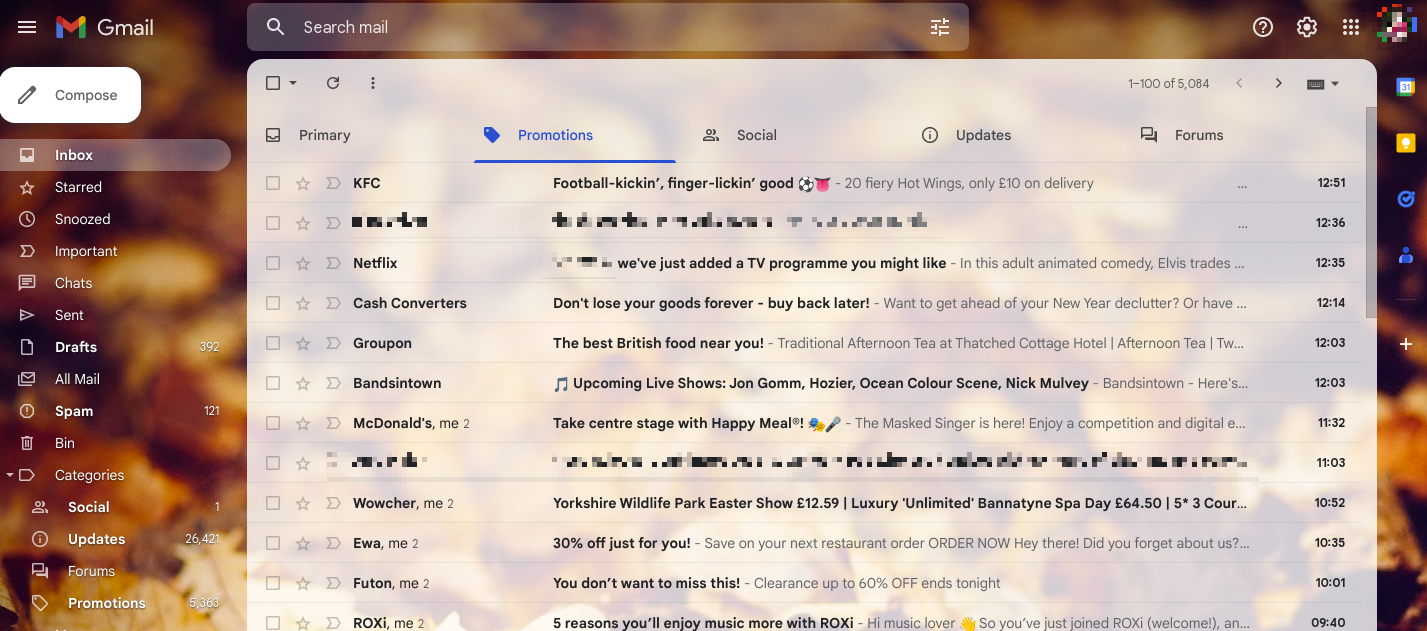Open the More options three-dot menu

pos(373,83)
